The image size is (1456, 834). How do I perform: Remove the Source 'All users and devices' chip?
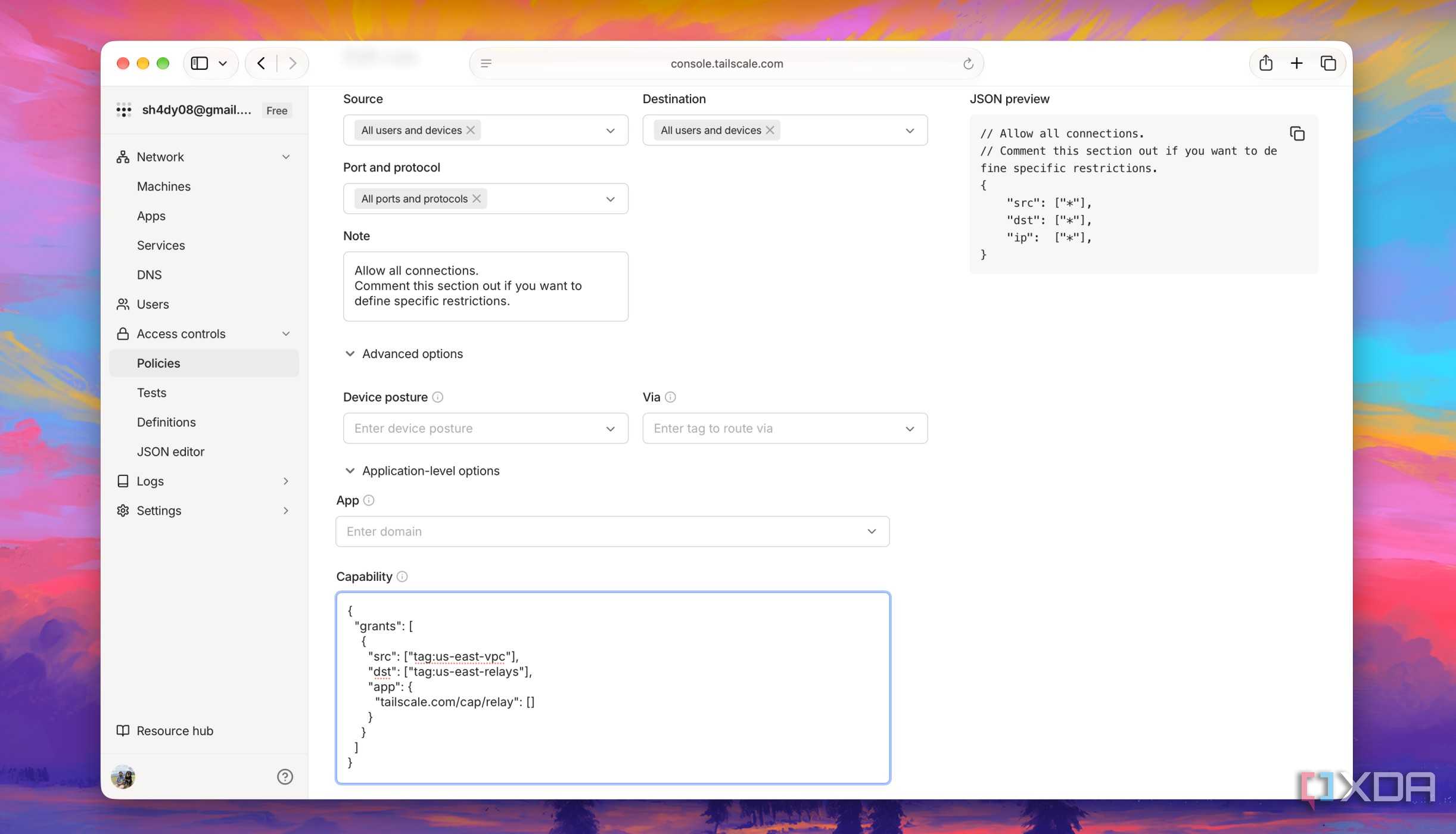click(471, 130)
